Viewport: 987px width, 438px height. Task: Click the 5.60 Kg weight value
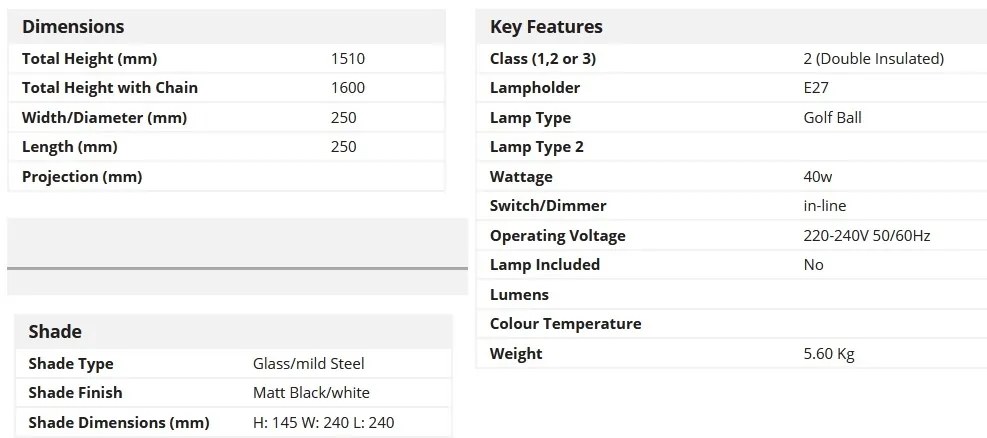pos(828,354)
